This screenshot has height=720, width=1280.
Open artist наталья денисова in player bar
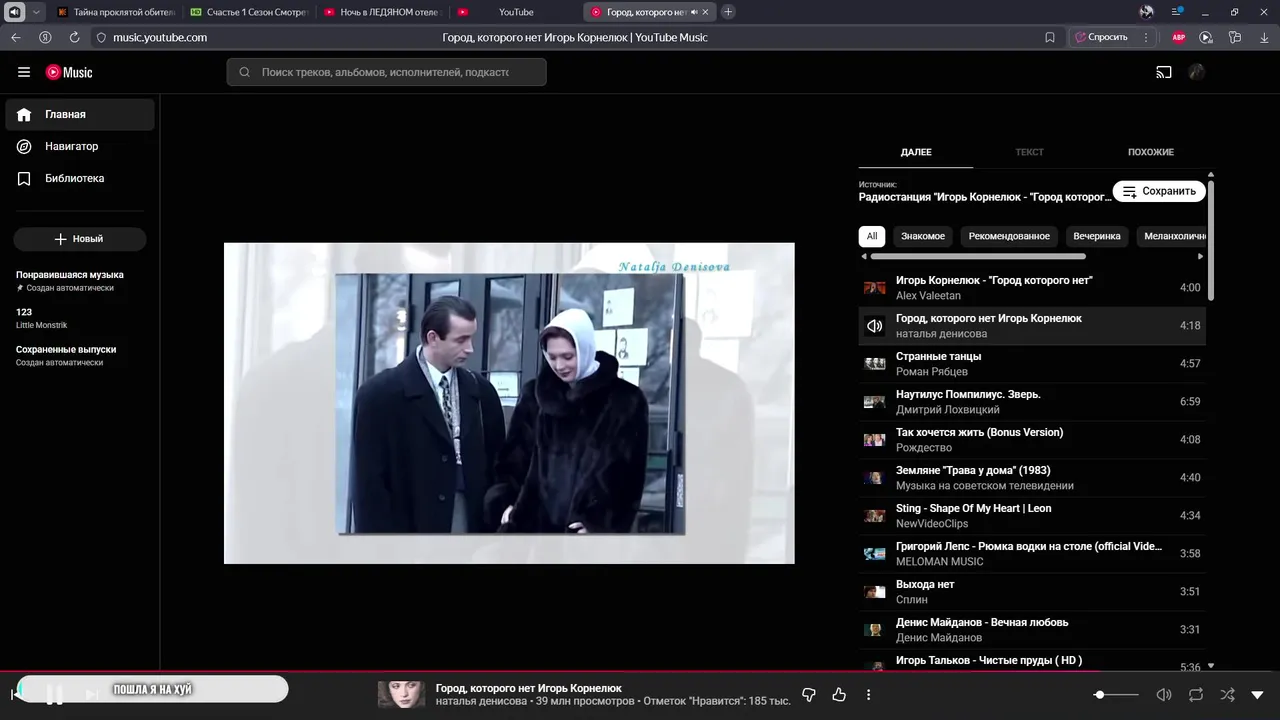pyautogui.click(x=481, y=702)
